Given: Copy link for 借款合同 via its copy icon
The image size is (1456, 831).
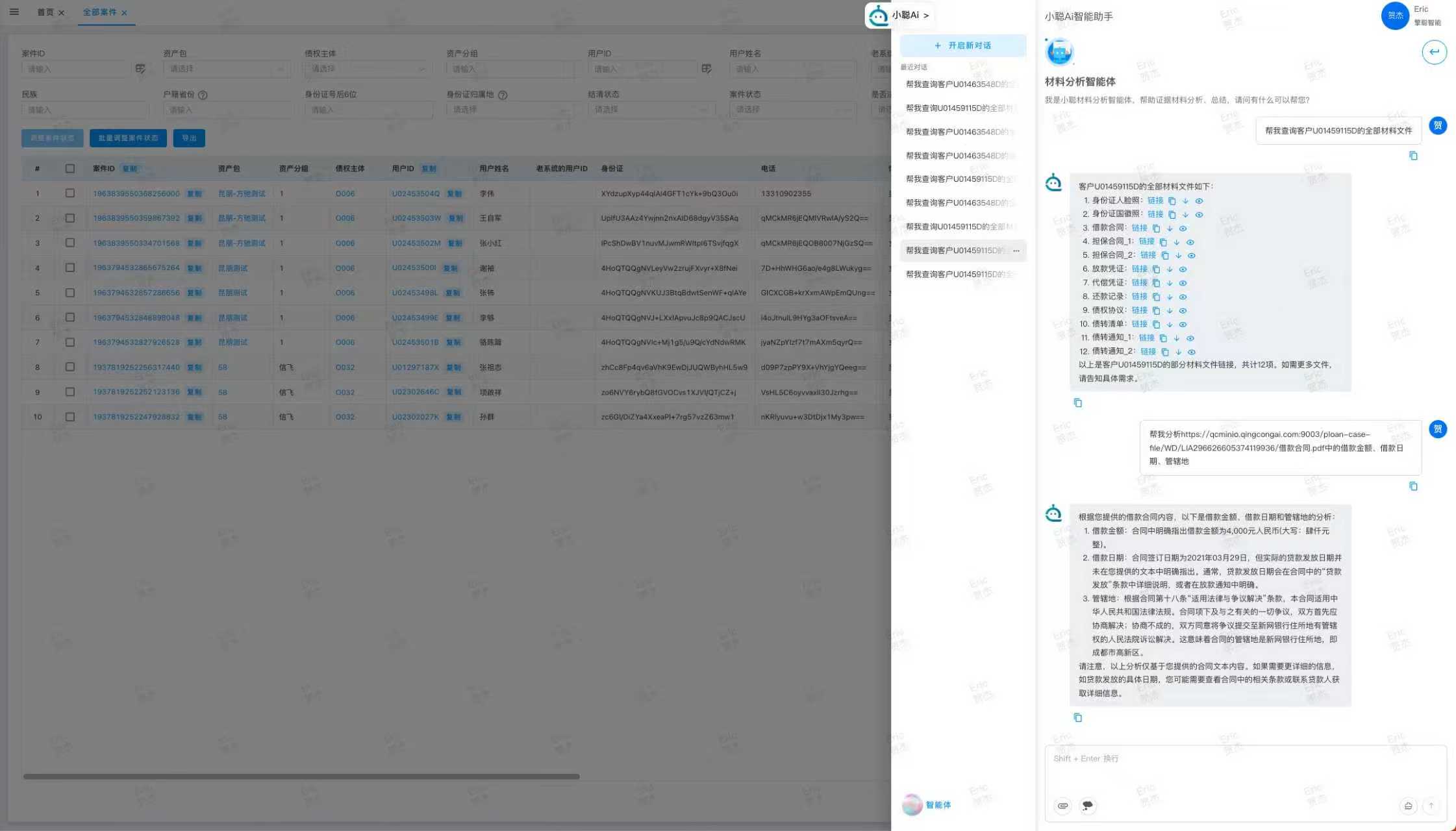Looking at the screenshot, I should click(1156, 228).
